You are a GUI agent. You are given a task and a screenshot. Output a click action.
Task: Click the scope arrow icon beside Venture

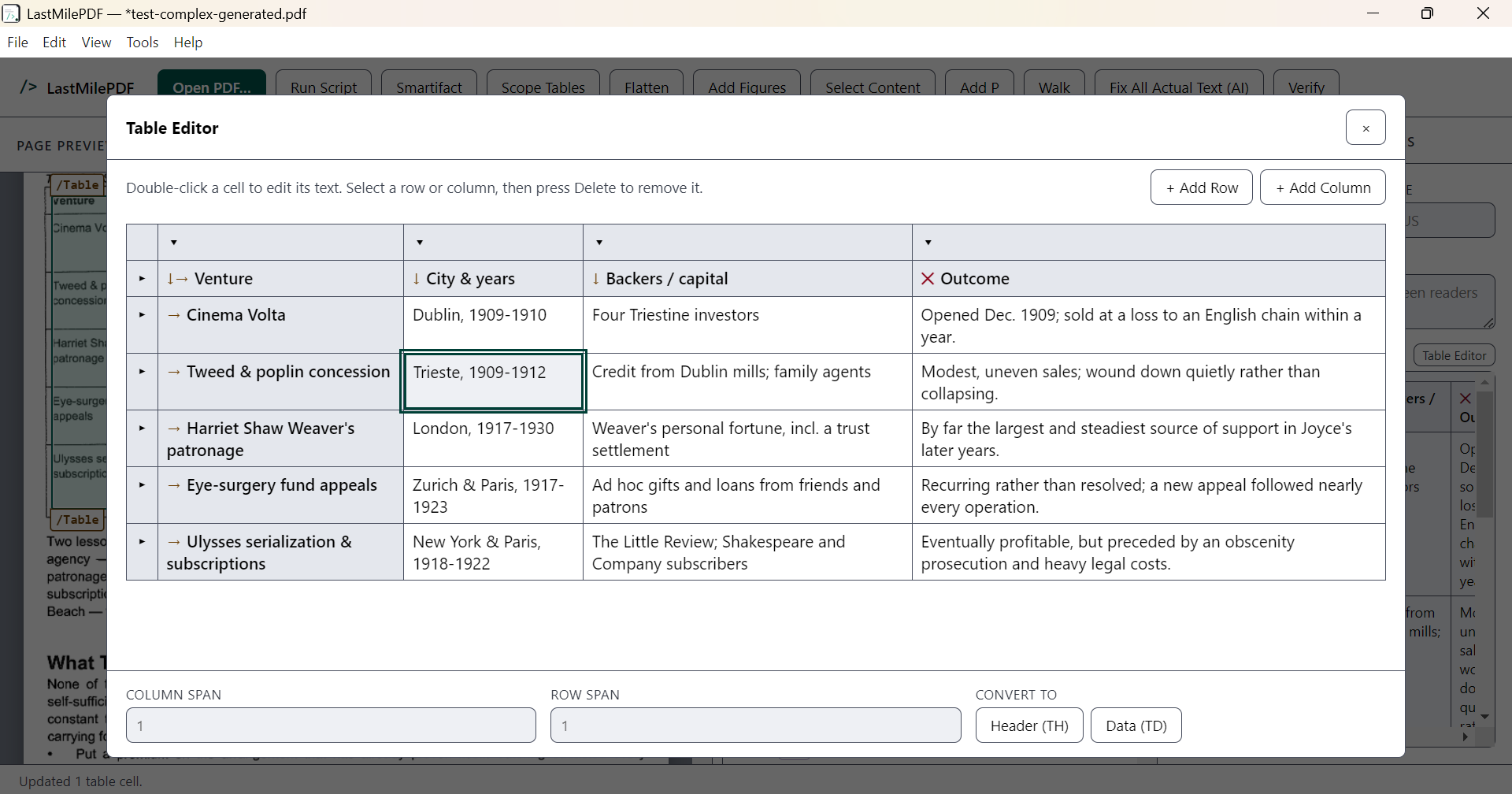[177, 279]
